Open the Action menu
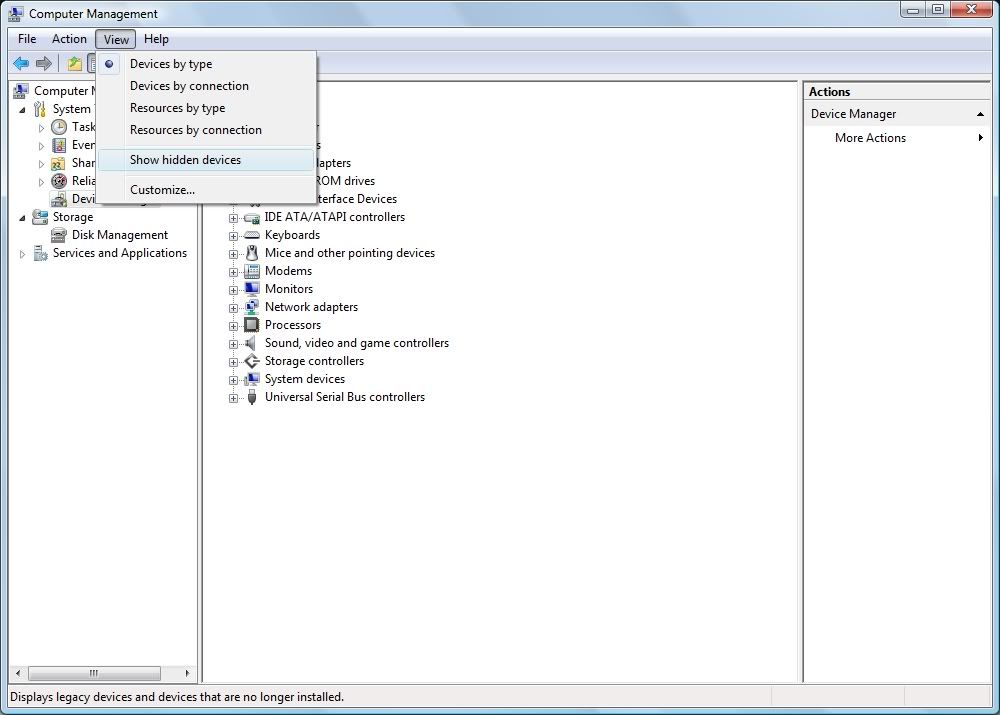The image size is (1000, 715). [69, 39]
